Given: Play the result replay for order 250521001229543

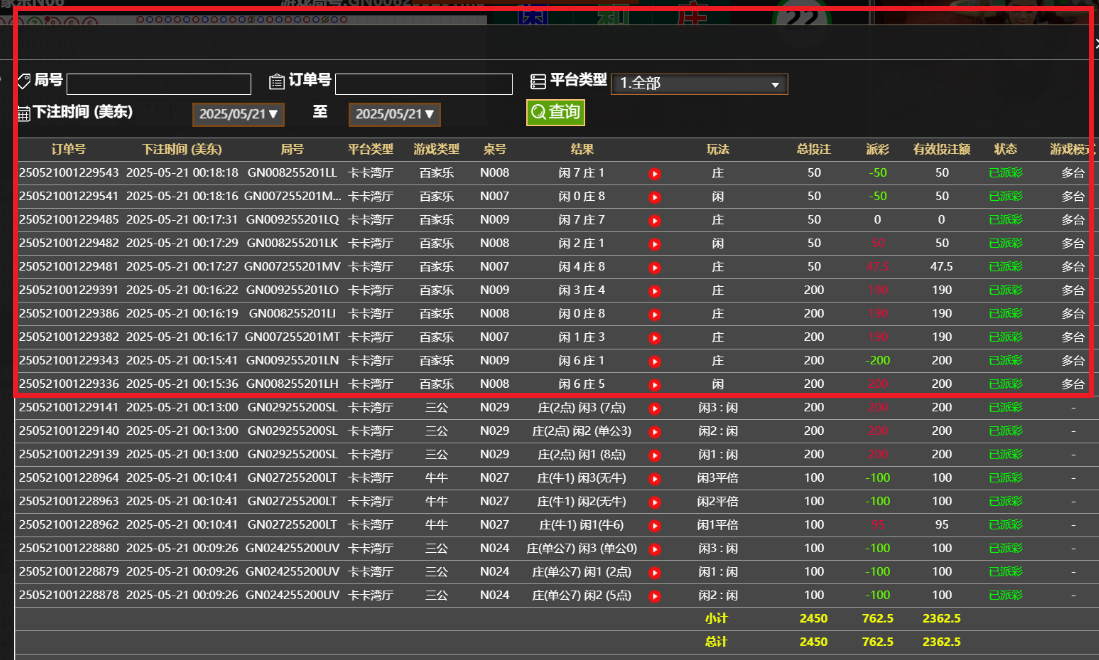Looking at the screenshot, I should click(x=655, y=172).
